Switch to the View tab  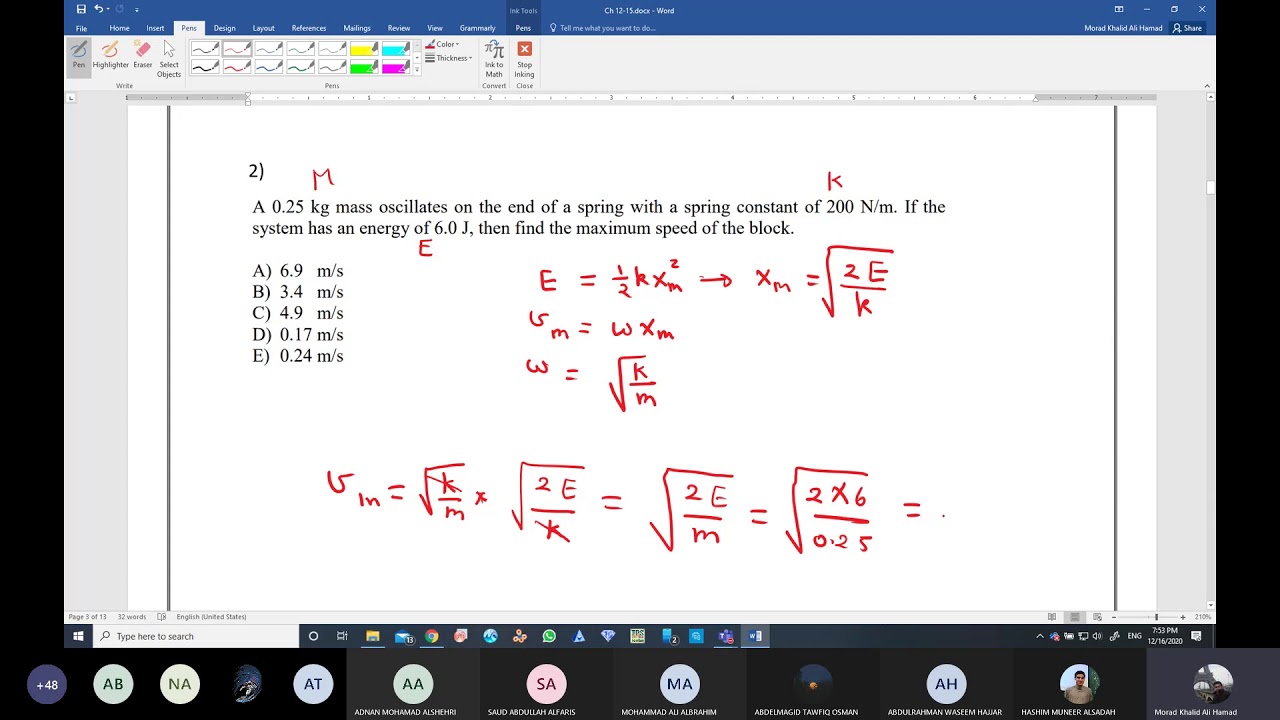(x=435, y=28)
